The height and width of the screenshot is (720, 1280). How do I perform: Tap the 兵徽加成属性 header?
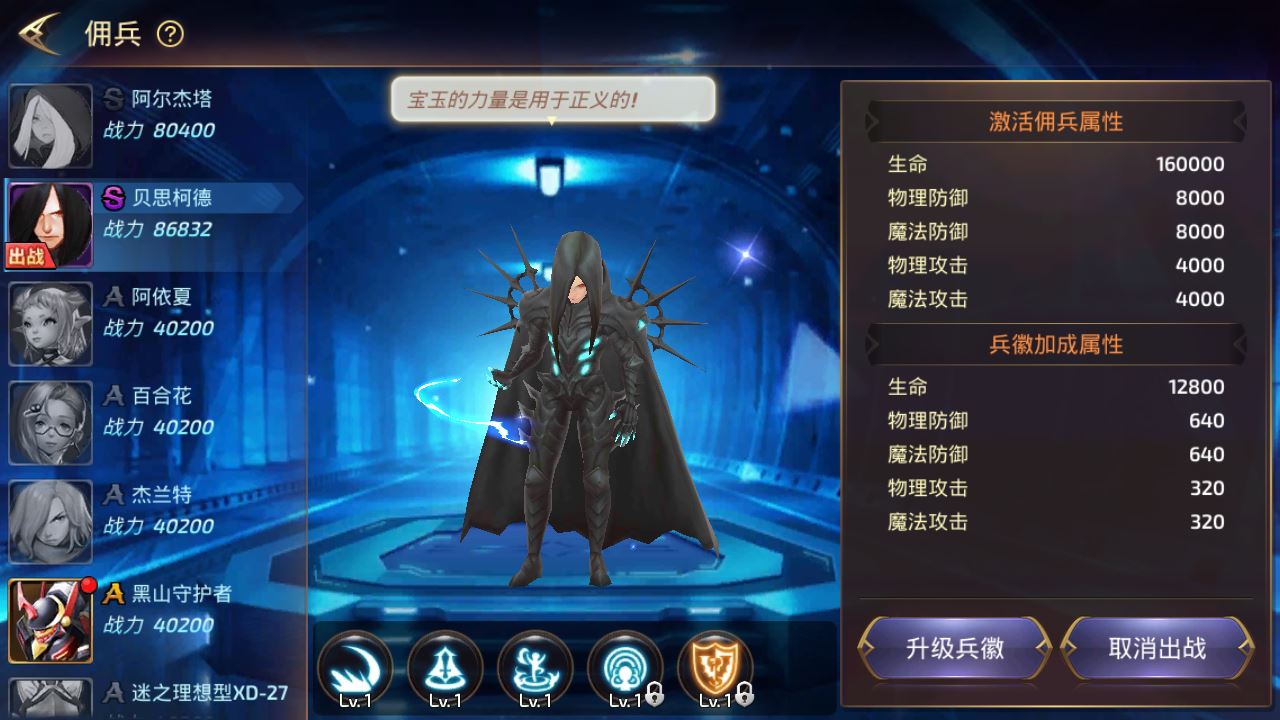click(x=1056, y=345)
